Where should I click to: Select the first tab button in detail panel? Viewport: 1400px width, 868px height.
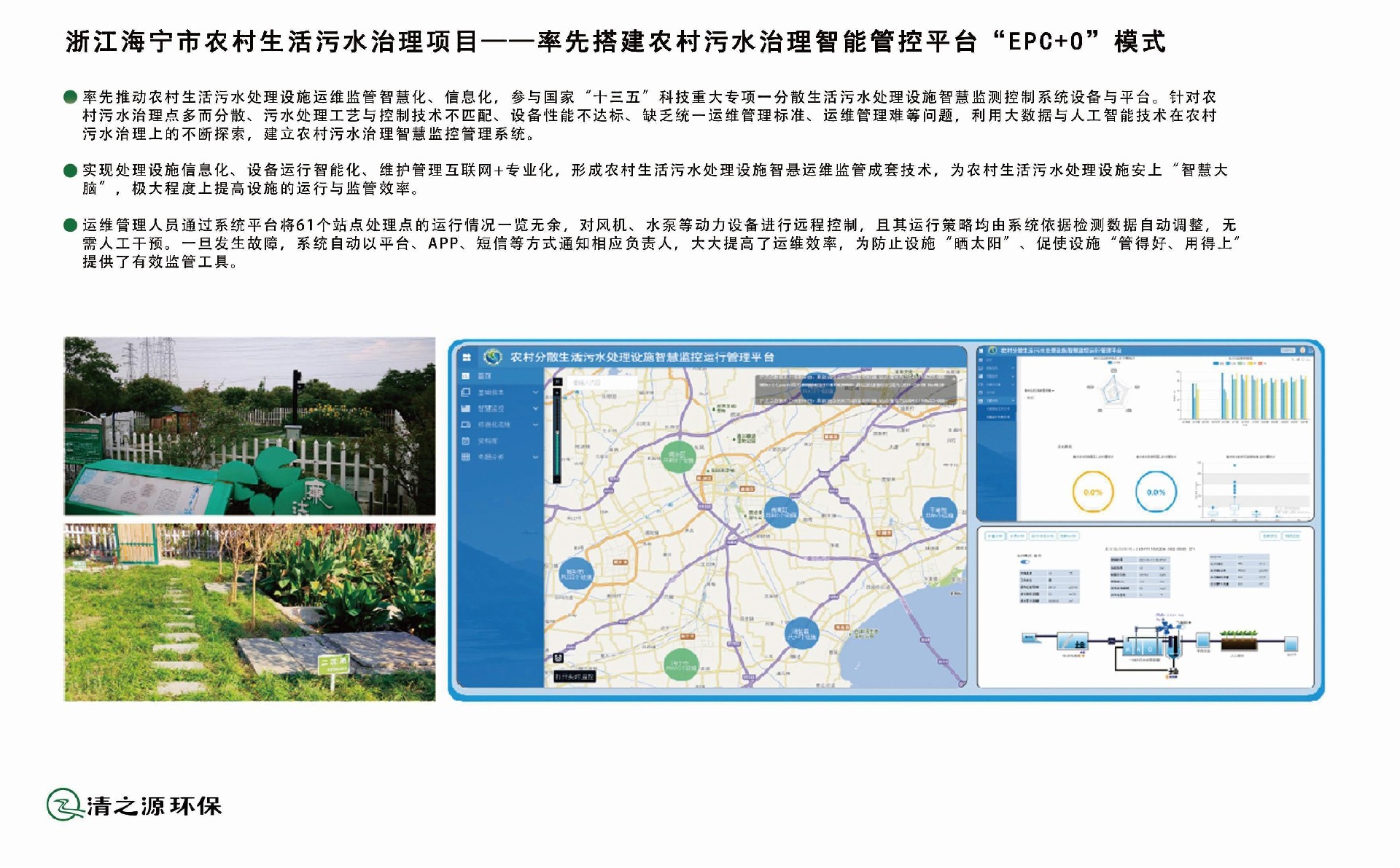pyautogui.click(x=995, y=536)
